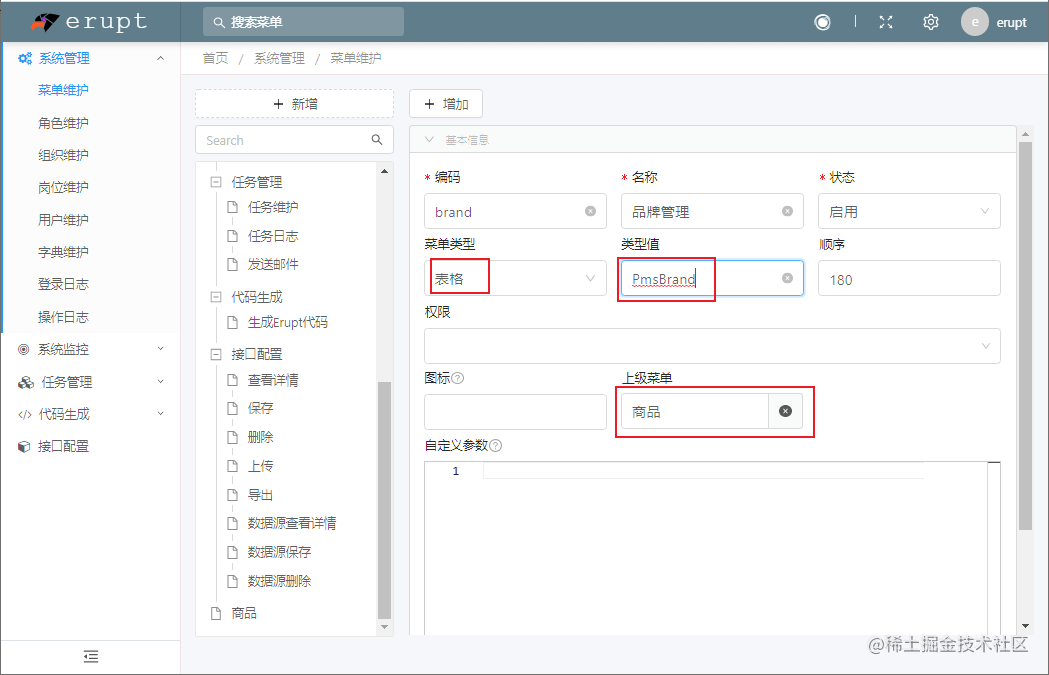This screenshot has height=675, width=1049.
Task: Open settings via the gear icon
Action: click(x=931, y=22)
